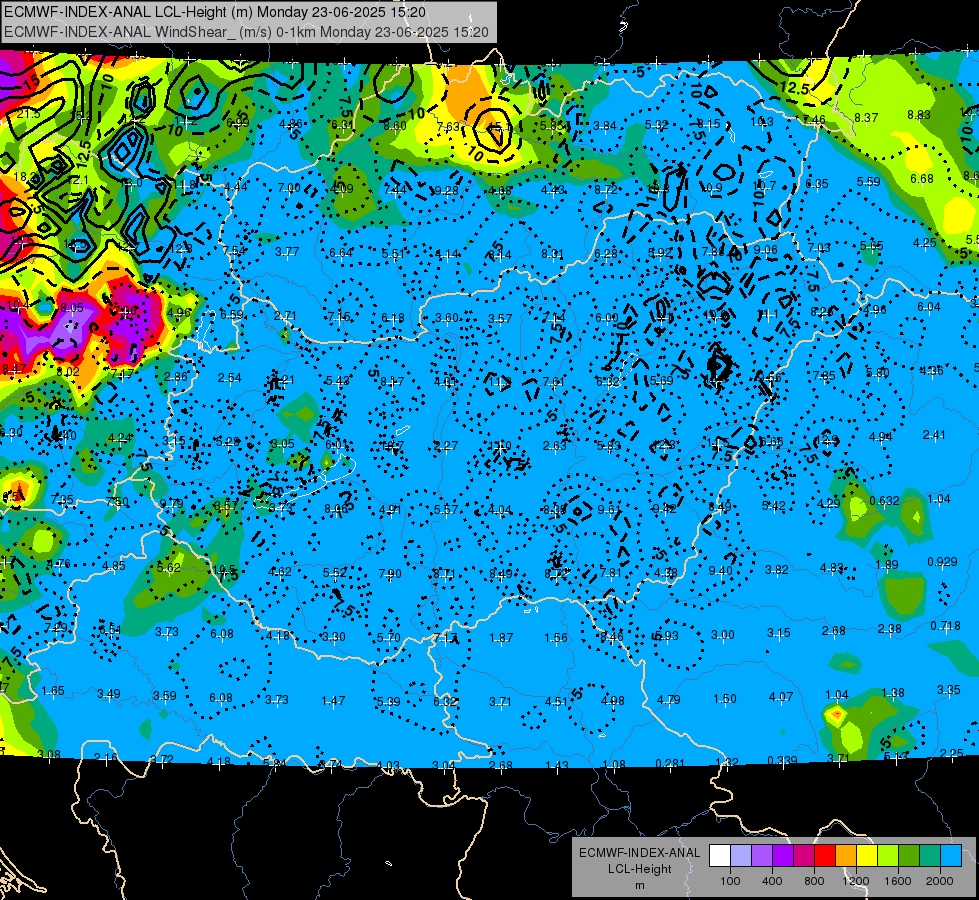This screenshot has height=900, width=979.
Task: Click the grid value '6.04'
Action: pos(928,307)
